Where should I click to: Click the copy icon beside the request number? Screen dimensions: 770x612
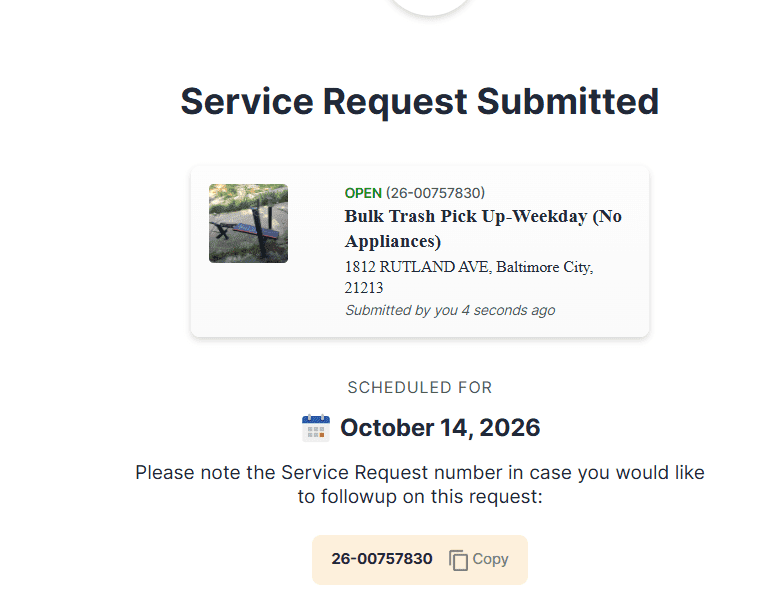click(458, 560)
